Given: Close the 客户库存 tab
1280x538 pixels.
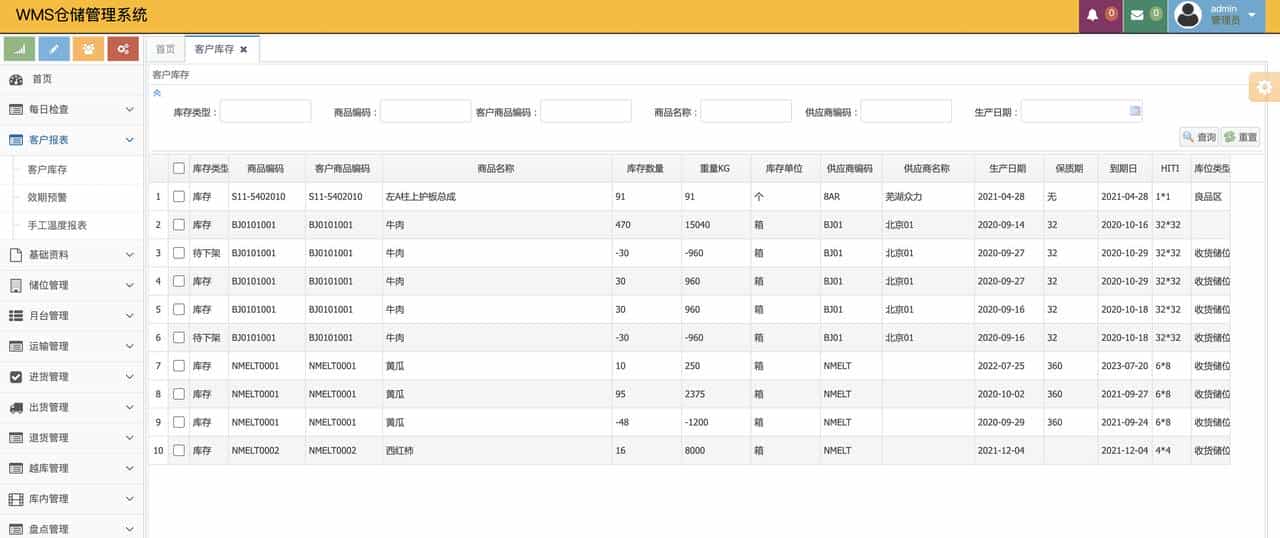Looking at the screenshot, I should 243,49.
